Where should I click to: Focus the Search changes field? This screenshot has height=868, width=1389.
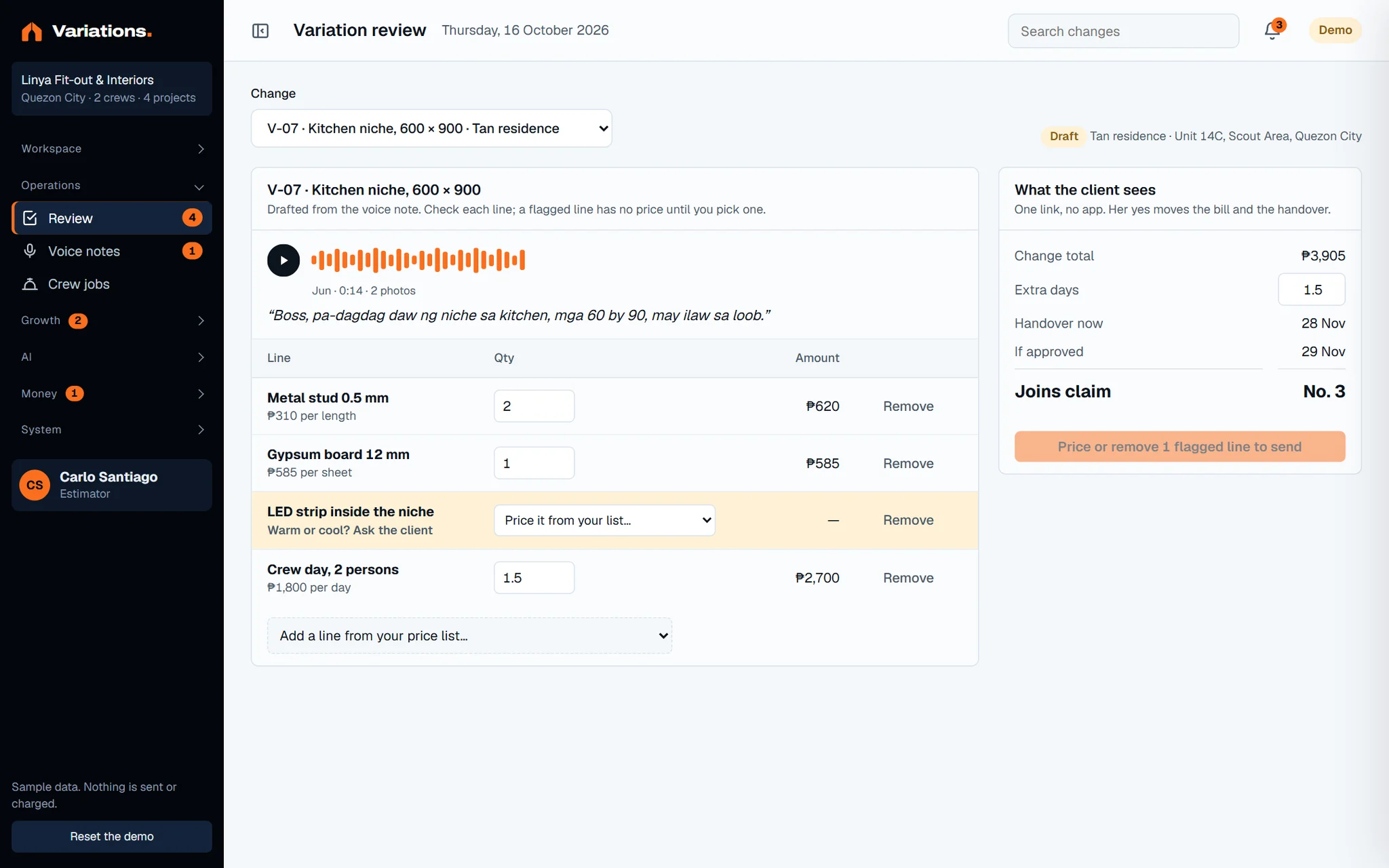pyautogui.click(x=1123, y=31)
